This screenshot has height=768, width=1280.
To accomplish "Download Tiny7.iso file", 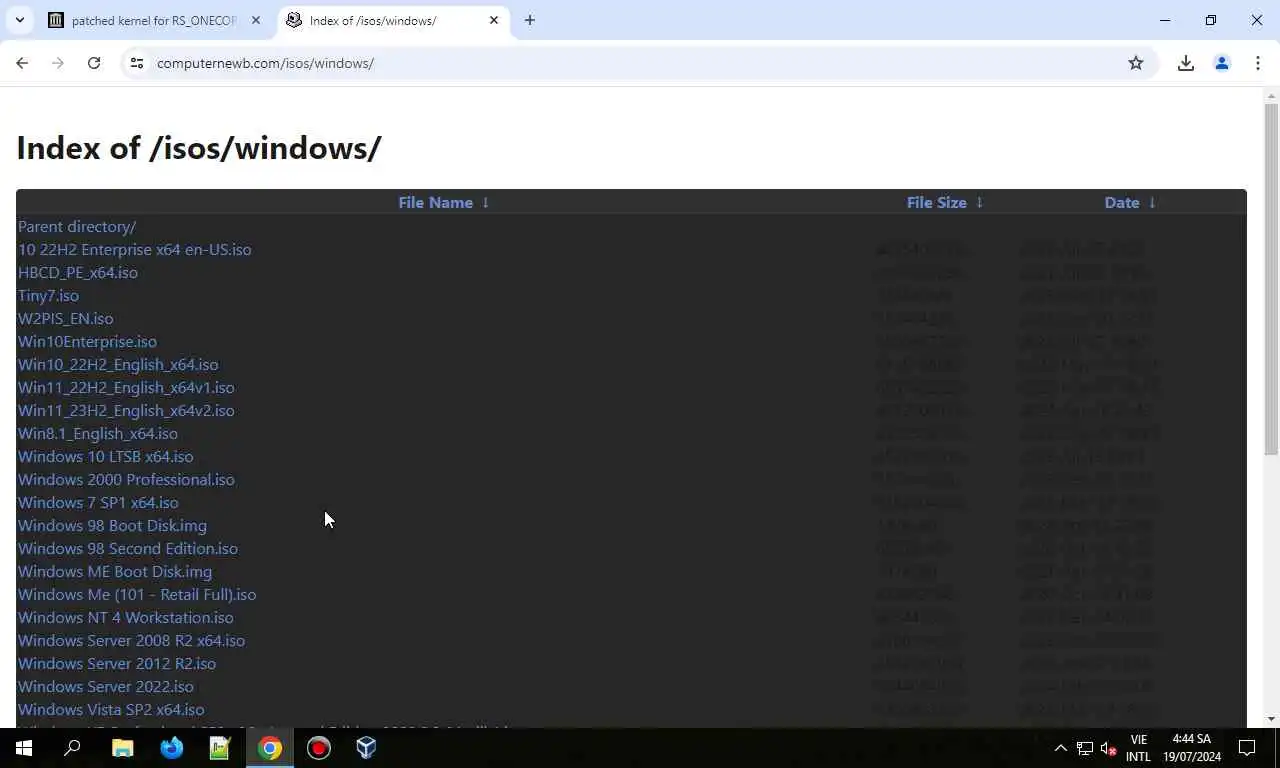I will [x=48, y=295].
